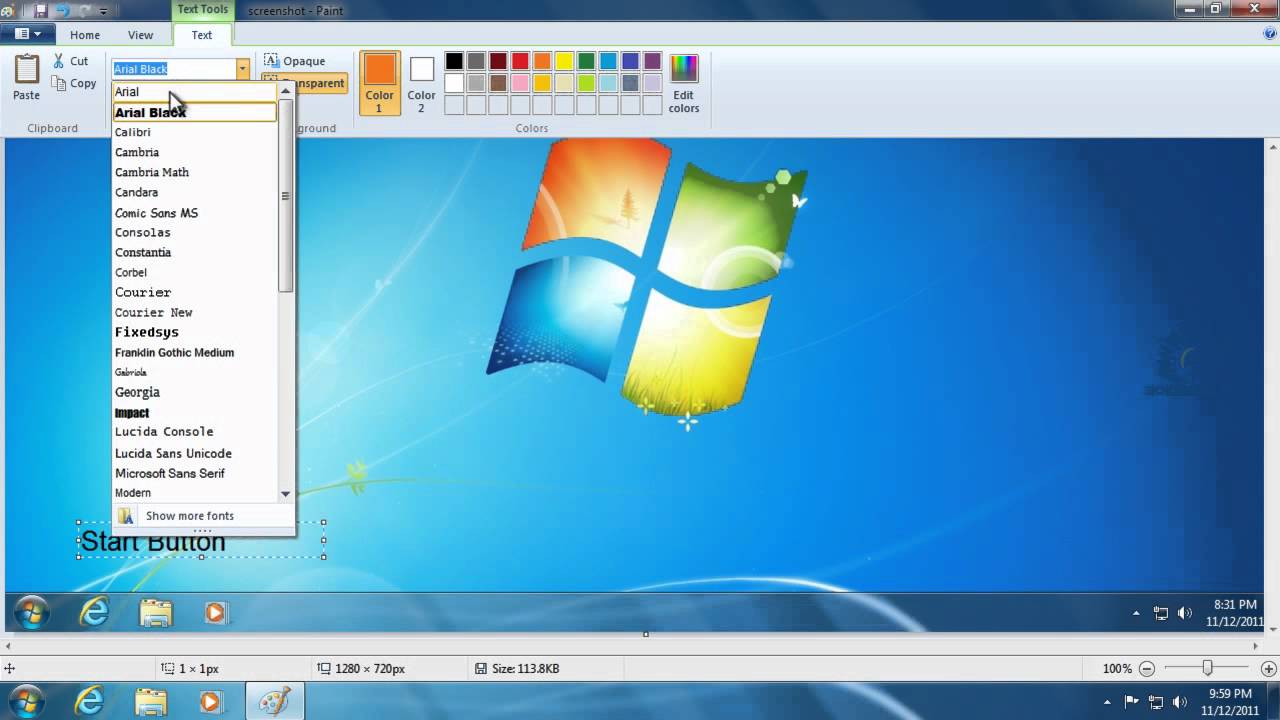This screenshot has width=1280, height=720.
Task: Select the Text ribbon tab
Action: (x=202, y=35)
